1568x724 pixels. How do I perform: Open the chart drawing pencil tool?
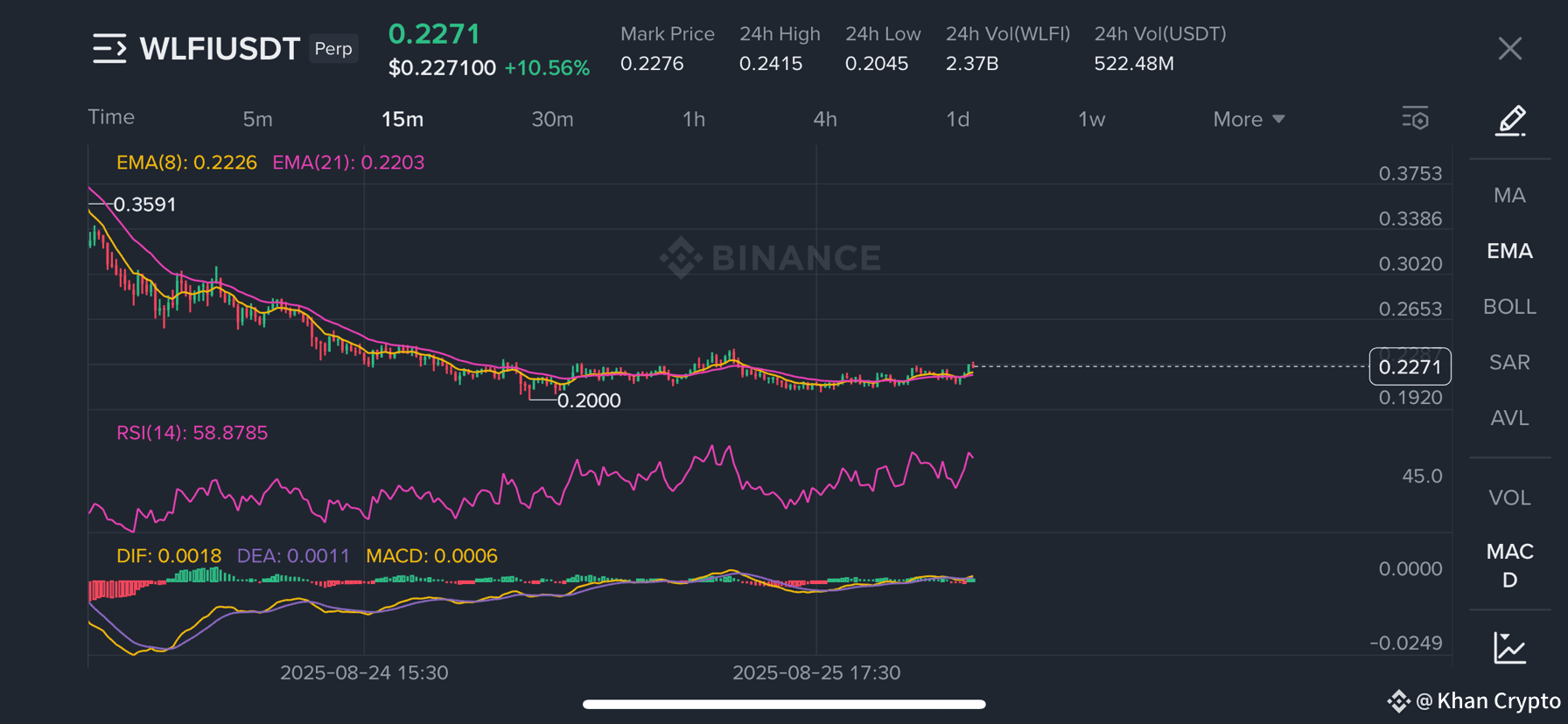coord(1510,121)
